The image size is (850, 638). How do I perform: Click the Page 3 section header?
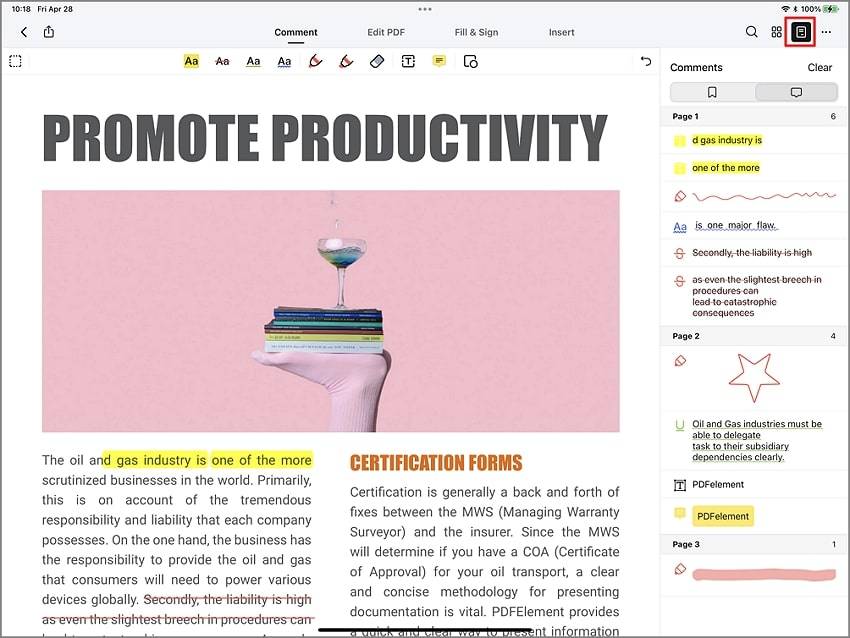click(x=753, y=544)
